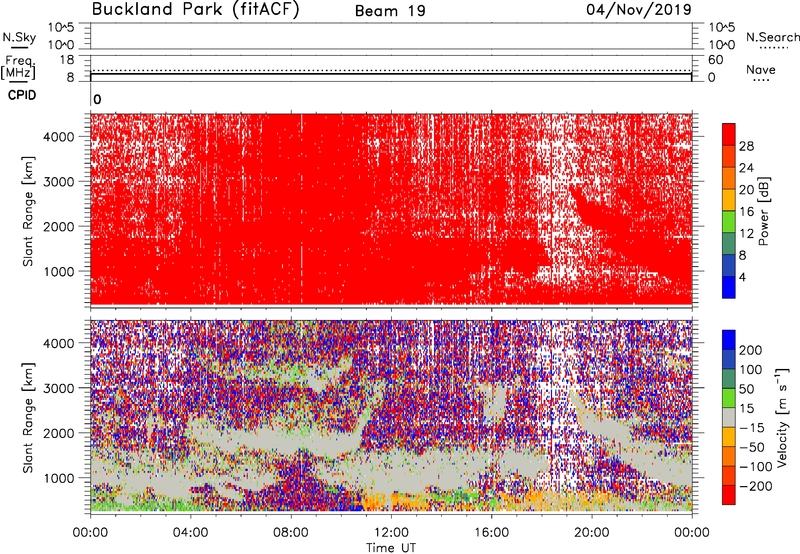Screen dimensions: 800x554
Task: Click the gray -15 to 15 velocity colorbar segment
Action: (x=729, y=417)
